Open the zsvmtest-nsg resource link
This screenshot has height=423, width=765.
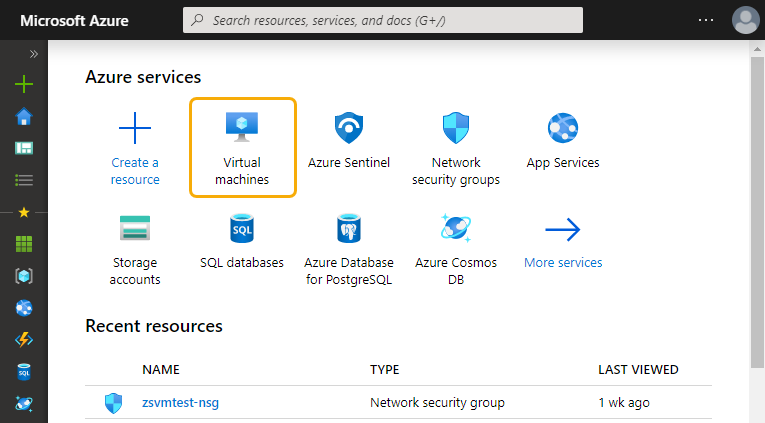[x=180, y=403]
